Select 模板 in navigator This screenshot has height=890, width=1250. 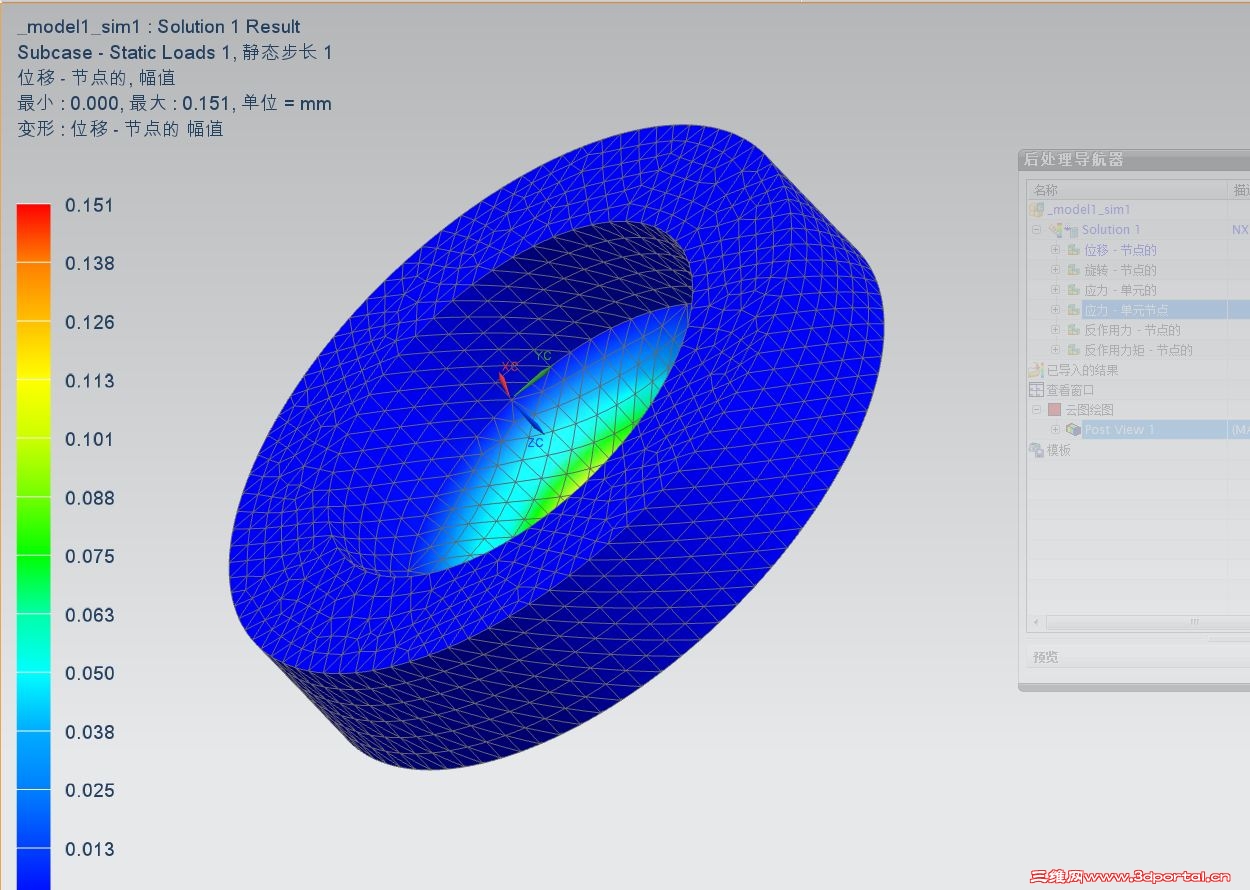point(1059,450)
